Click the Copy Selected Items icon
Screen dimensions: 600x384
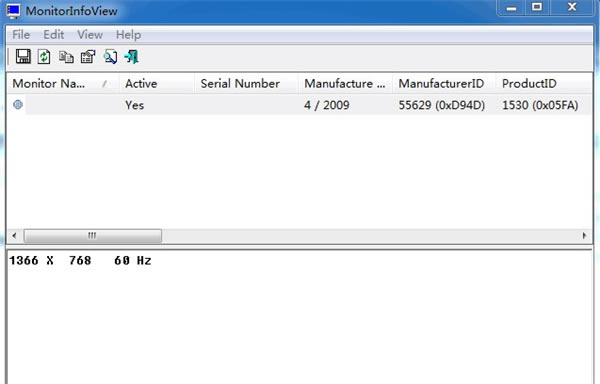coord(66,57)
